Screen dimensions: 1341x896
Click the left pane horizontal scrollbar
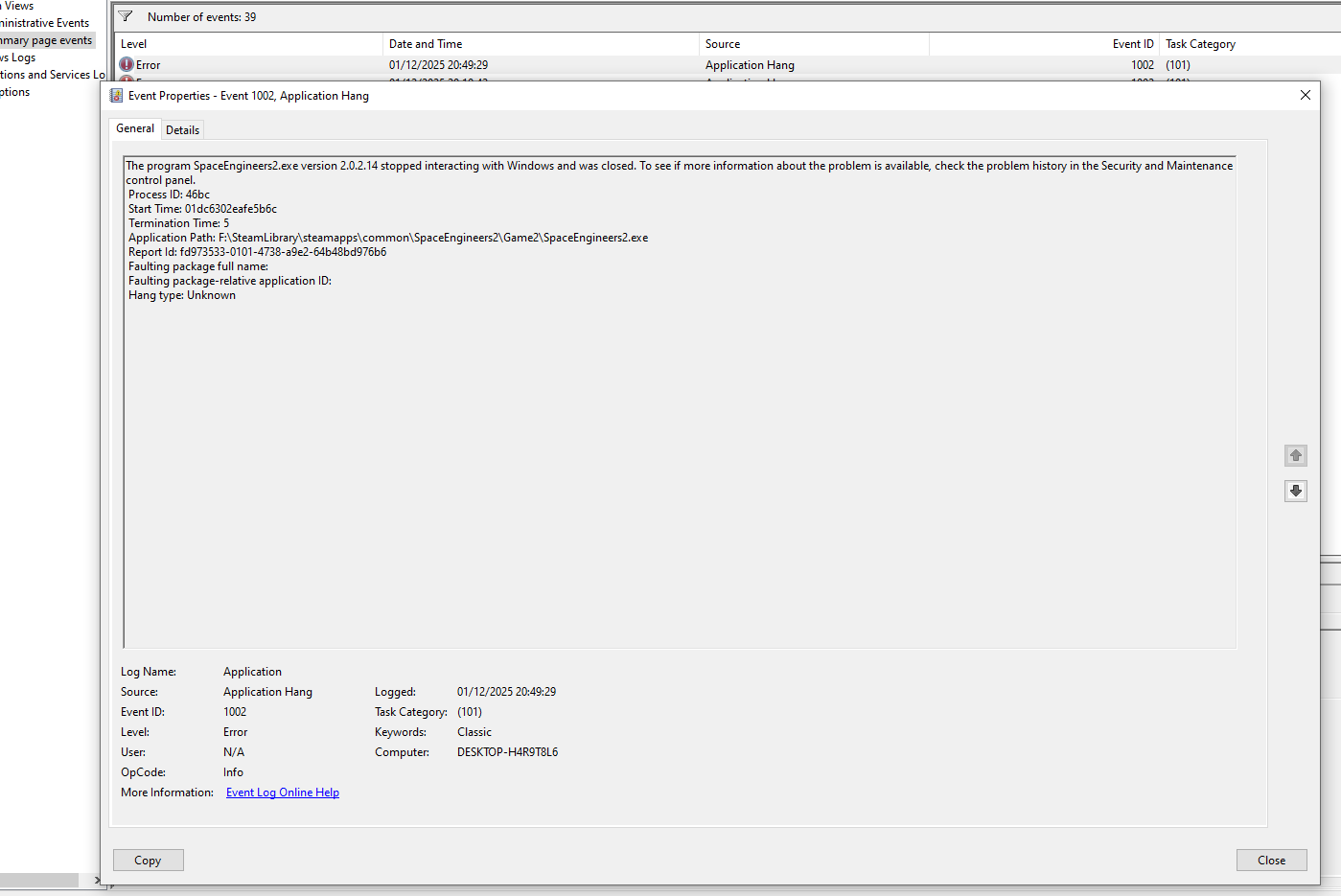coord(39,880)
